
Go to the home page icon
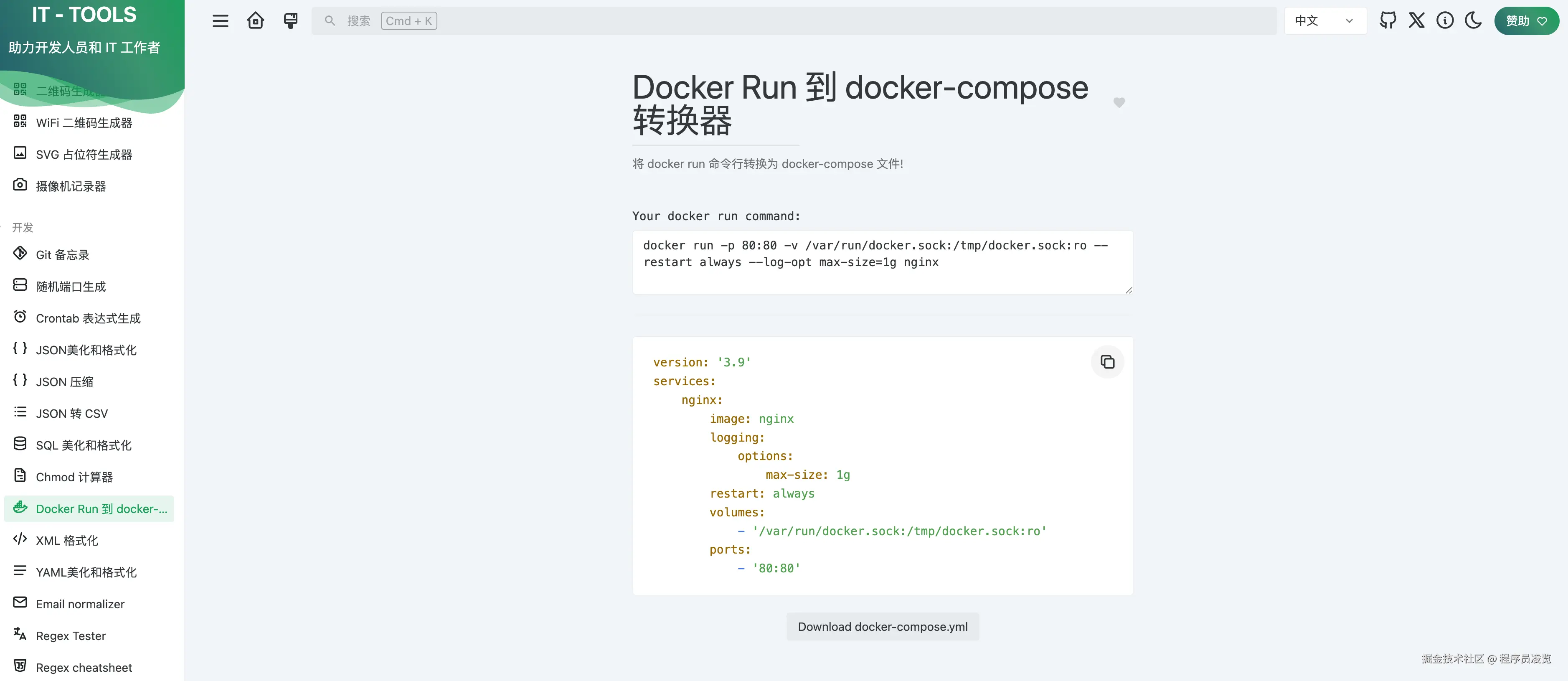(256, 21)
